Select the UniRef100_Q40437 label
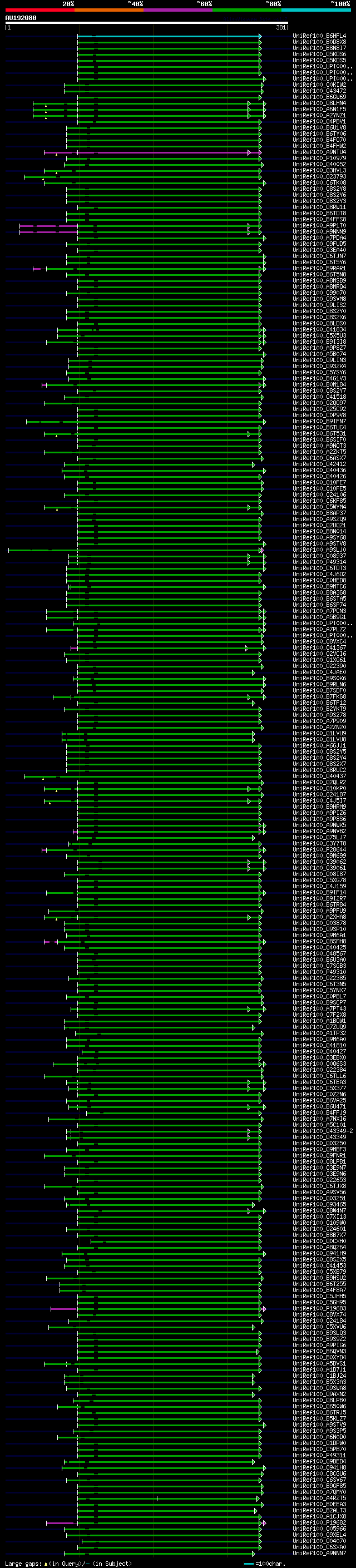This screenshot has width=356, height=1568. point(319,776)
